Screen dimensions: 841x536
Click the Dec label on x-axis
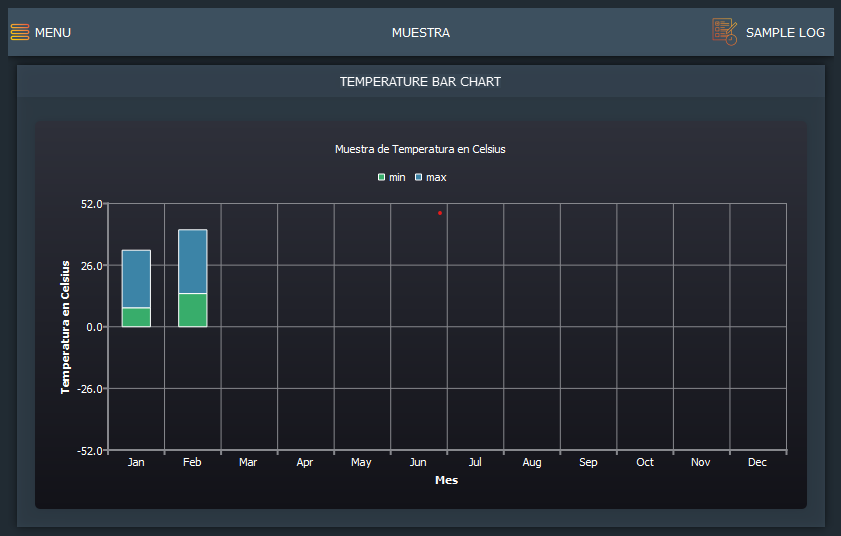[x=757, y=462]
